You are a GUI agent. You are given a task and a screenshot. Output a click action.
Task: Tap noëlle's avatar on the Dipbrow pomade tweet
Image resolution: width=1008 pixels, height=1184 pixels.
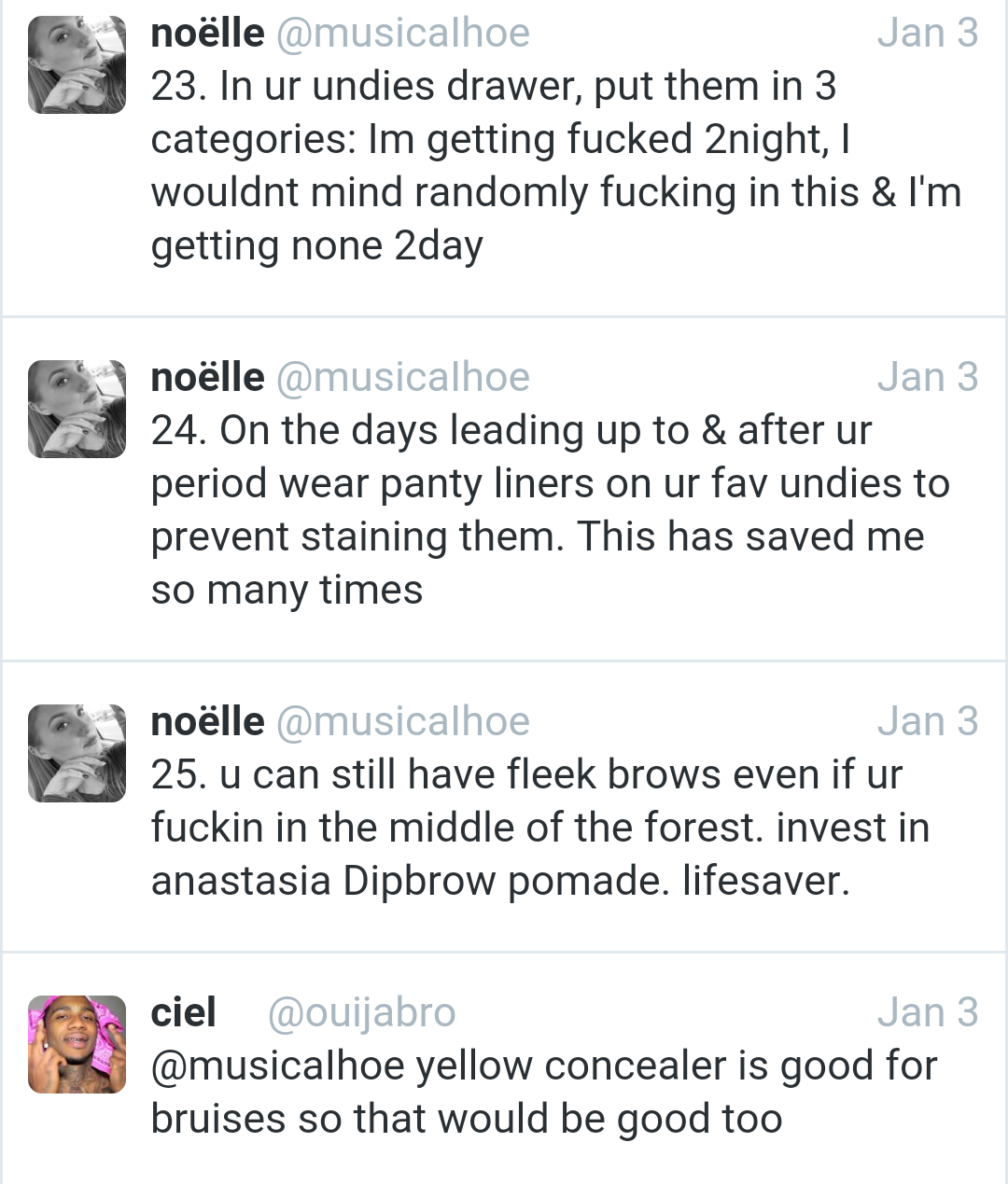(x=77, y=754)
